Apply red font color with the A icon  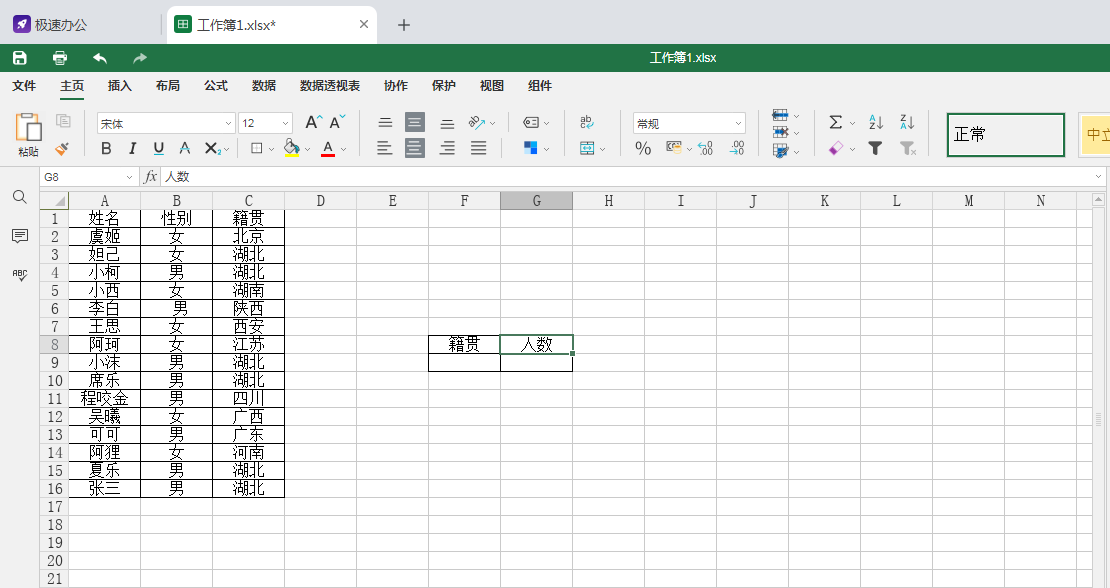328,148
